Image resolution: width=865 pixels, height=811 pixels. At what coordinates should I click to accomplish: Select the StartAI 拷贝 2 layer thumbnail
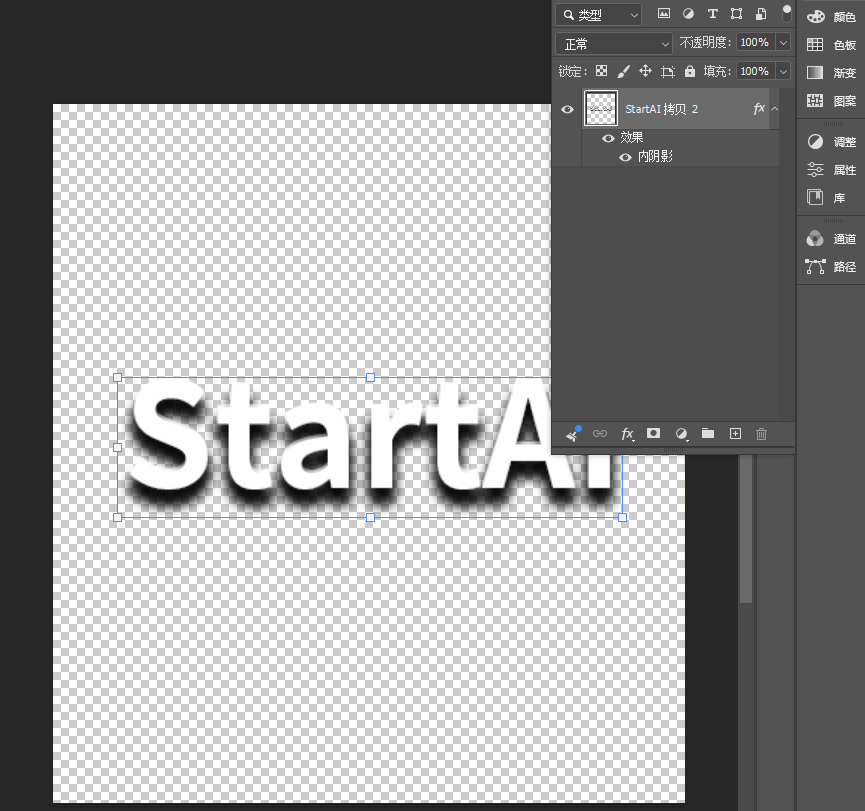click(601, 109)
